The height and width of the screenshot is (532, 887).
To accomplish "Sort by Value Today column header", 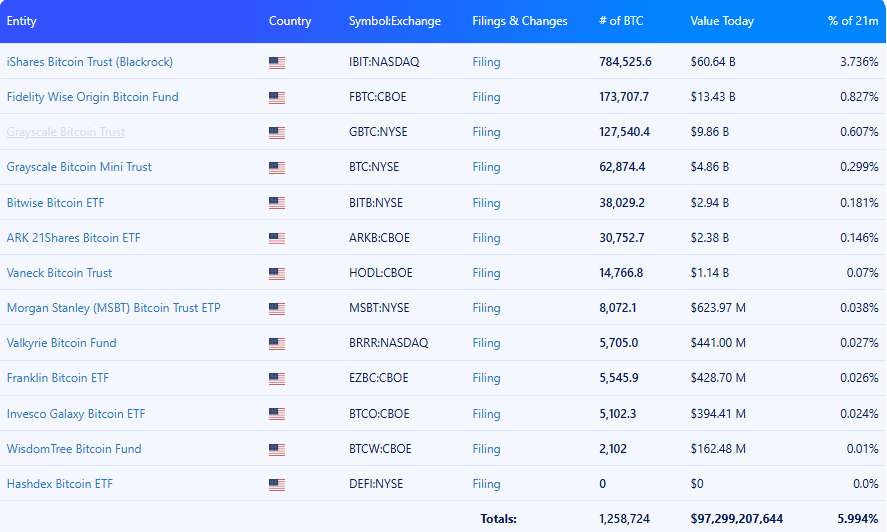I will pyautogui.click(x=722, y=21).
